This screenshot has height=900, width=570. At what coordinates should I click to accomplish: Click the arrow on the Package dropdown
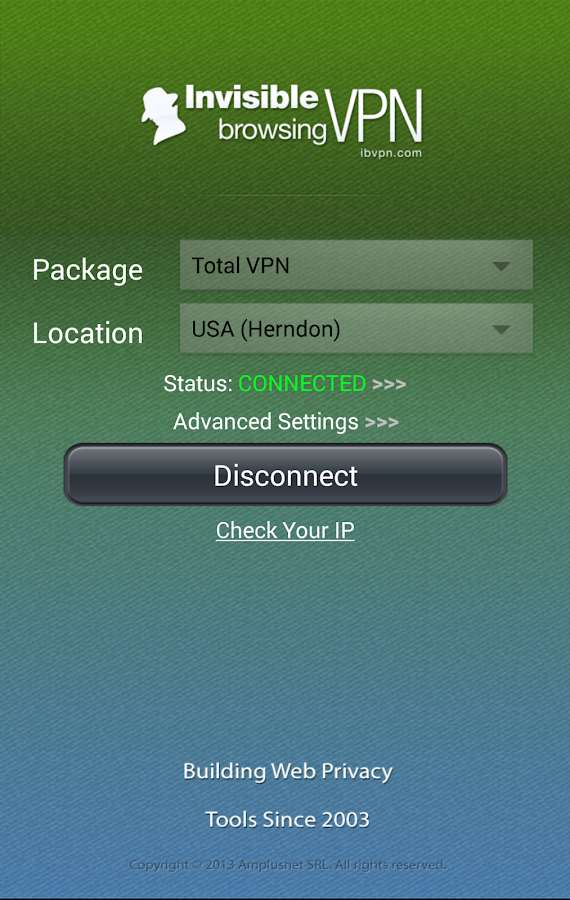(x=501, y=266)
